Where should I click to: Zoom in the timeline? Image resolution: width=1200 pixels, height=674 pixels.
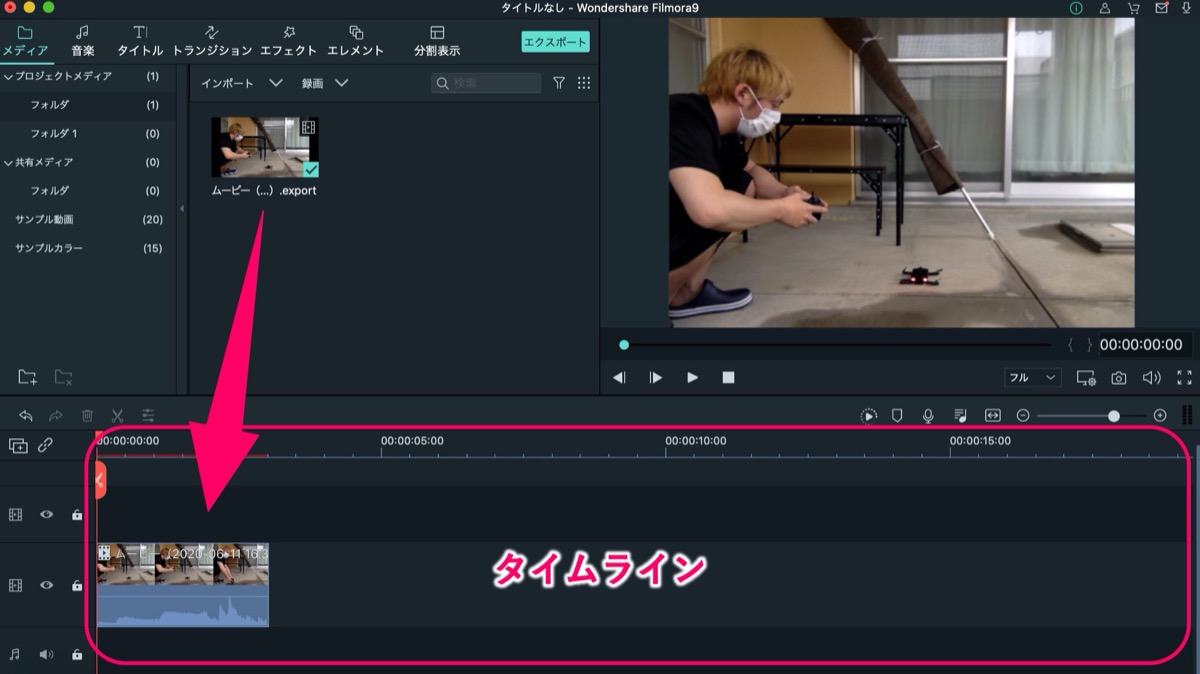(1160, 415)
